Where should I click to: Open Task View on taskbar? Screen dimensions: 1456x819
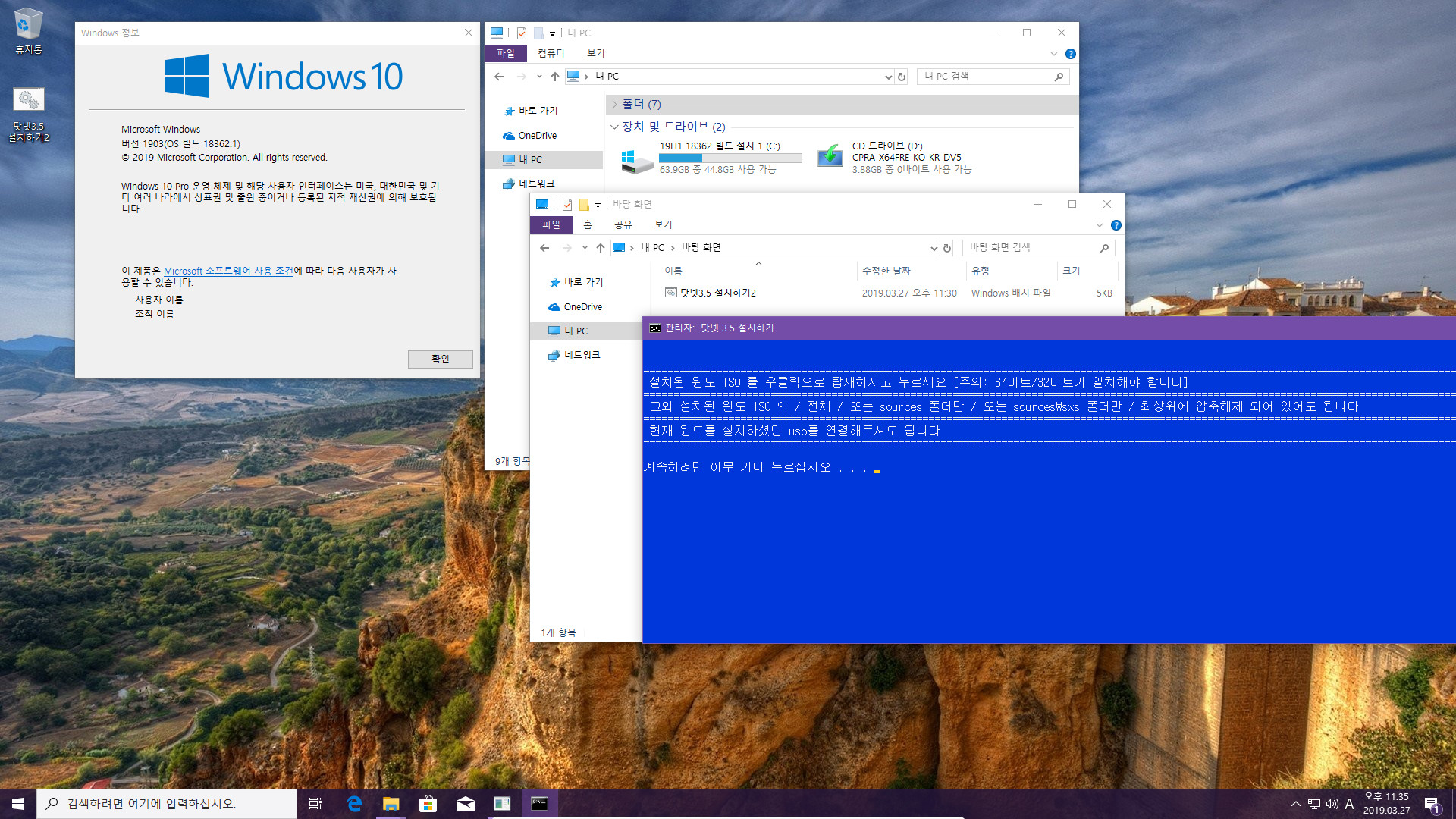(315, 804)
